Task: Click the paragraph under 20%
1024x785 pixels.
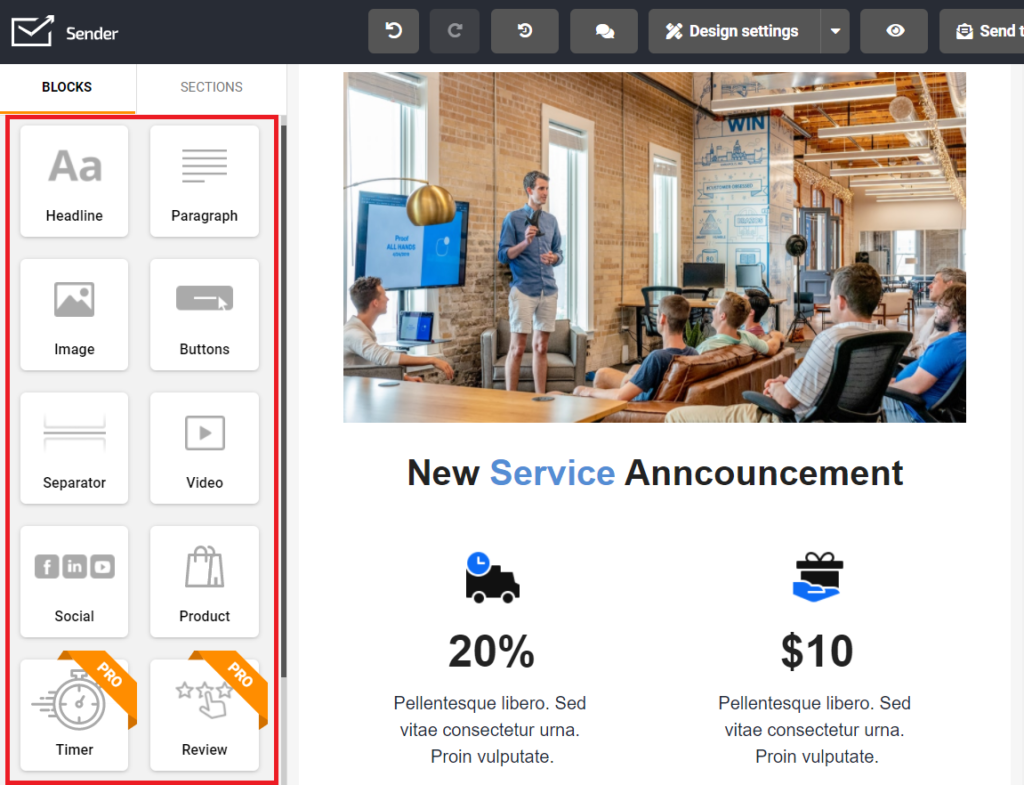Action: (490, 729)
